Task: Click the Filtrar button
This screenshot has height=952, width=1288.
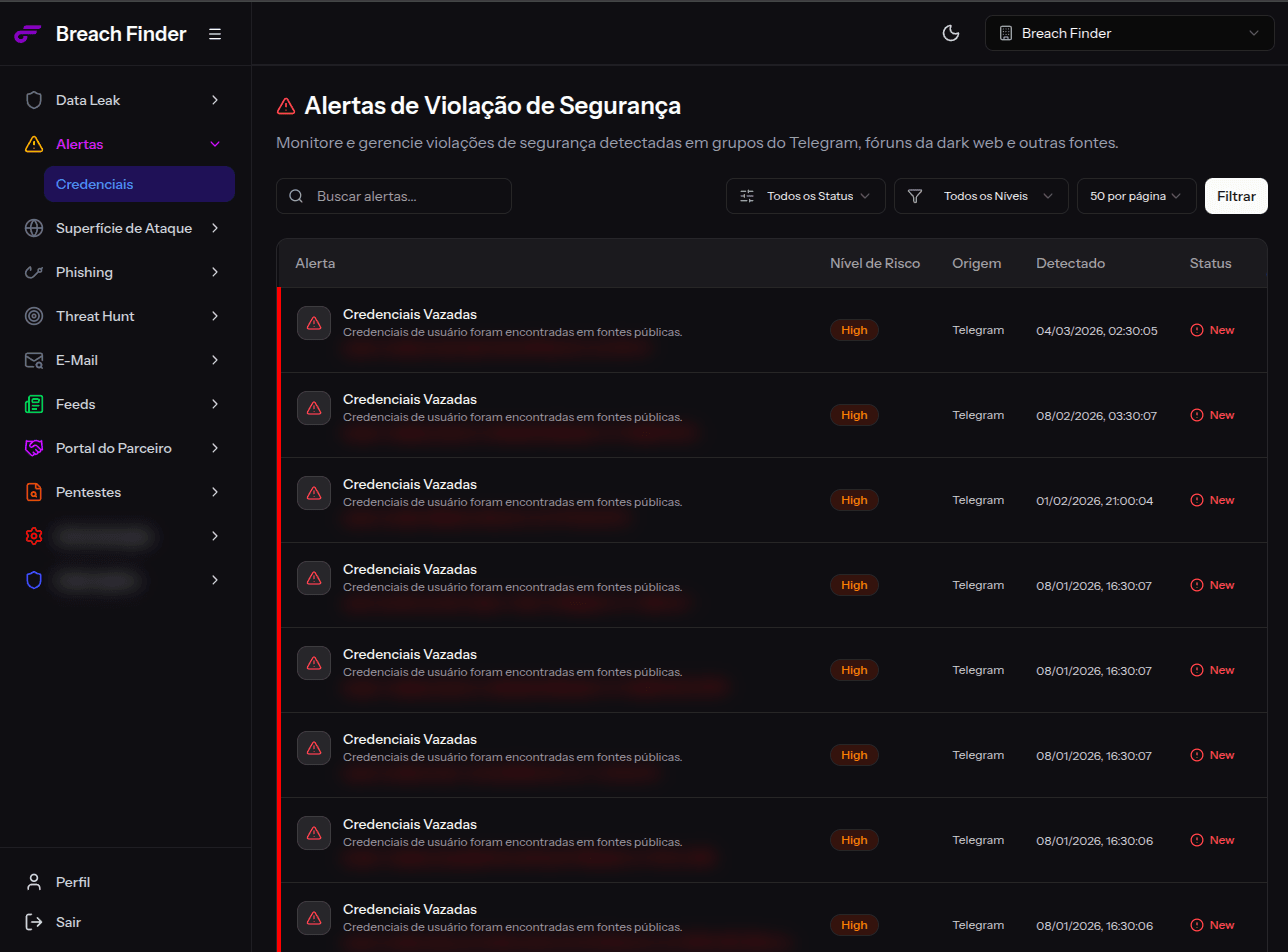Action: tap(1236, 196)
